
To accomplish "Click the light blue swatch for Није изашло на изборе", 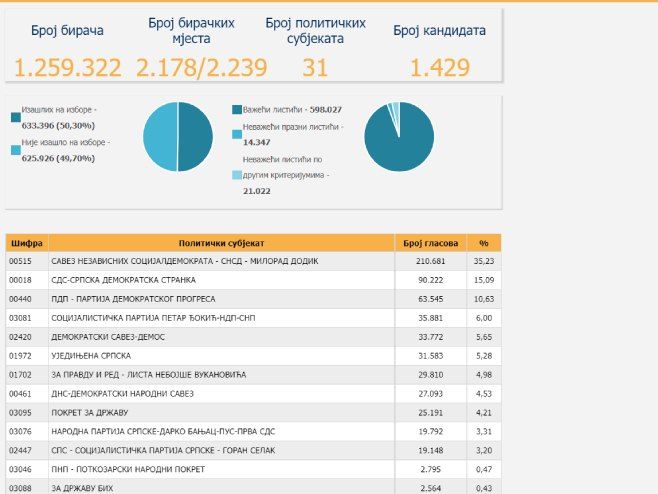I will point(16,149).
